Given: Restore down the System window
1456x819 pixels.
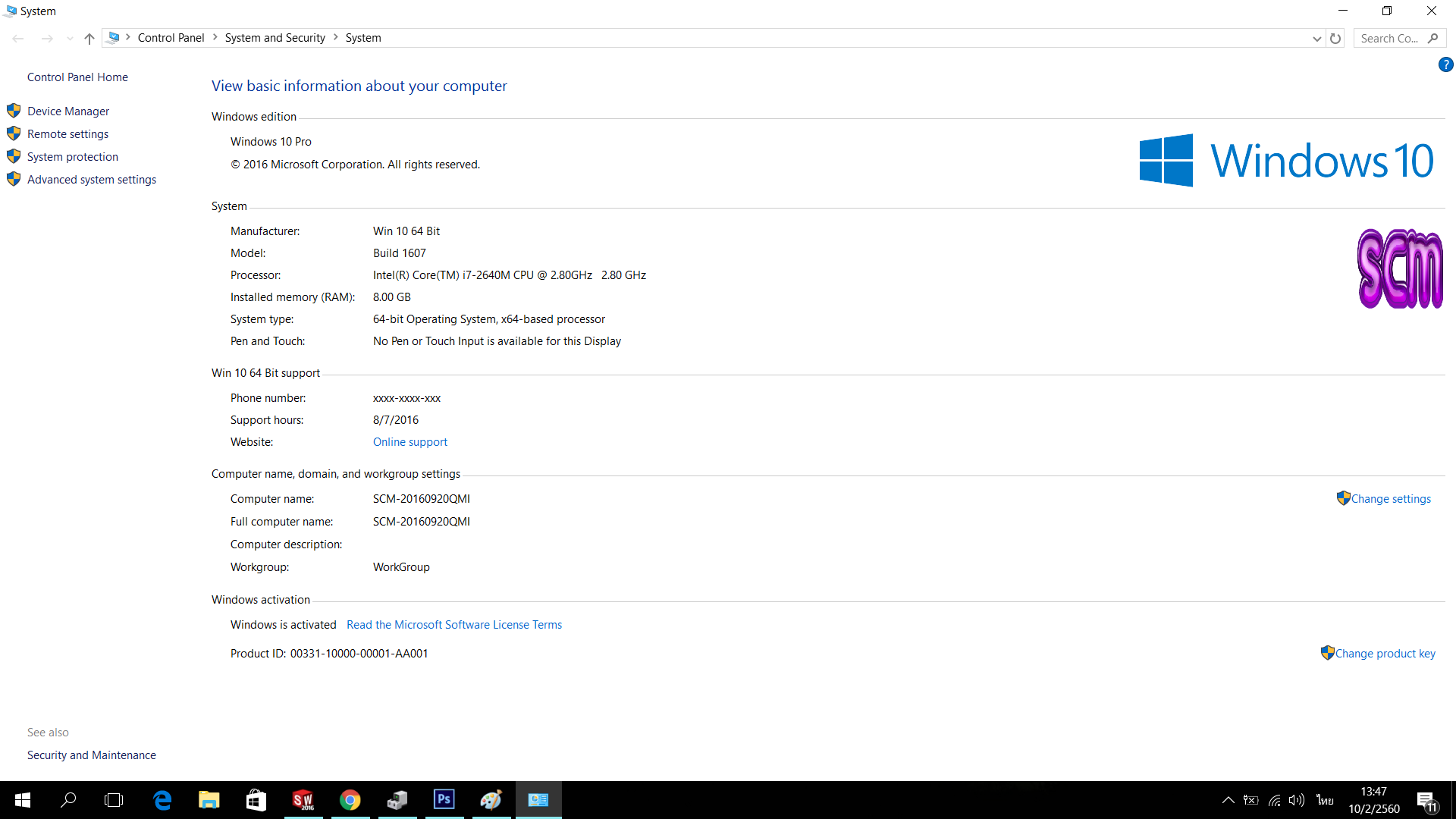Looking at the screenshot, I should (x=1387, y=11).
